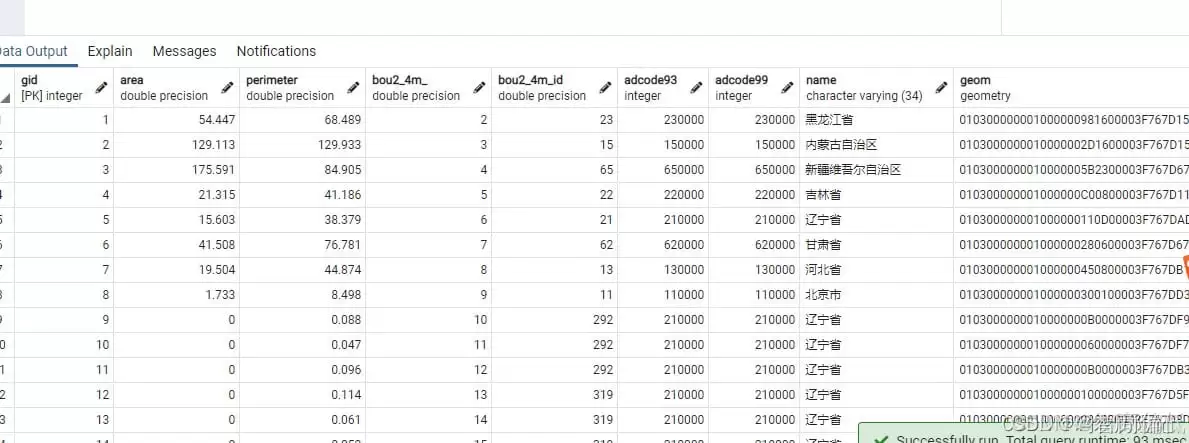Viewport: 1189px width, 443px height.
Task: Click bou2_4m_id cell with value 62
Action: tap(554, 245)
